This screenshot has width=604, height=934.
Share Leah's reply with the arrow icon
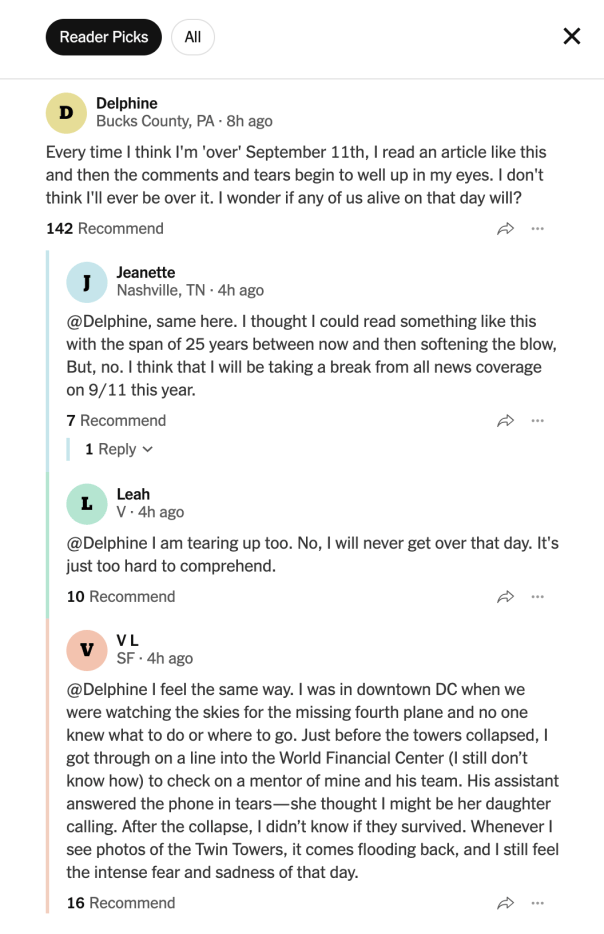pos(505,597)
